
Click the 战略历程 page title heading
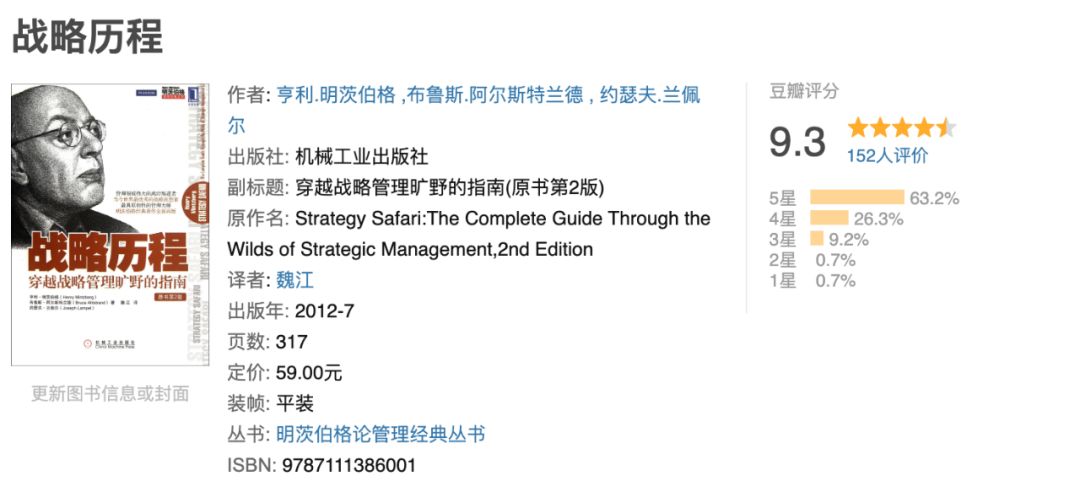87,37
